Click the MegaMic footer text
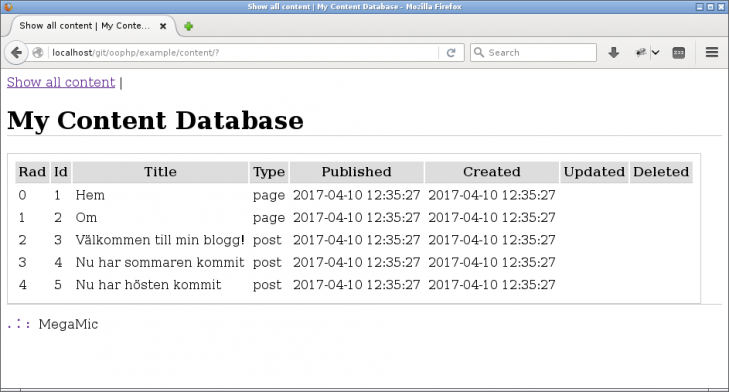Image resolution: width=729 pixels, height=392 pixels. pyautogui.click(x=68, y=324)
